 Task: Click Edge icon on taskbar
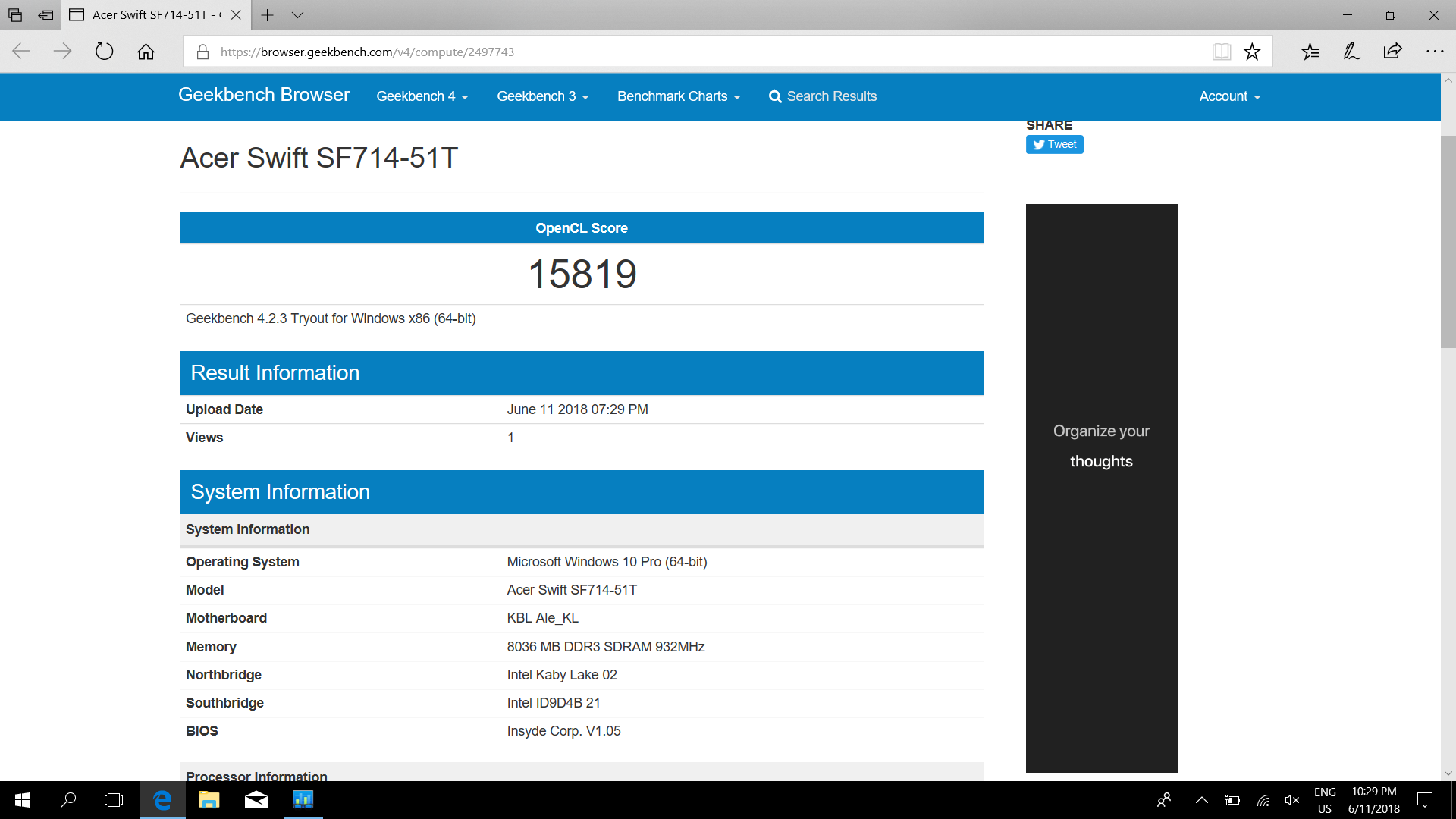coord(162,800)
